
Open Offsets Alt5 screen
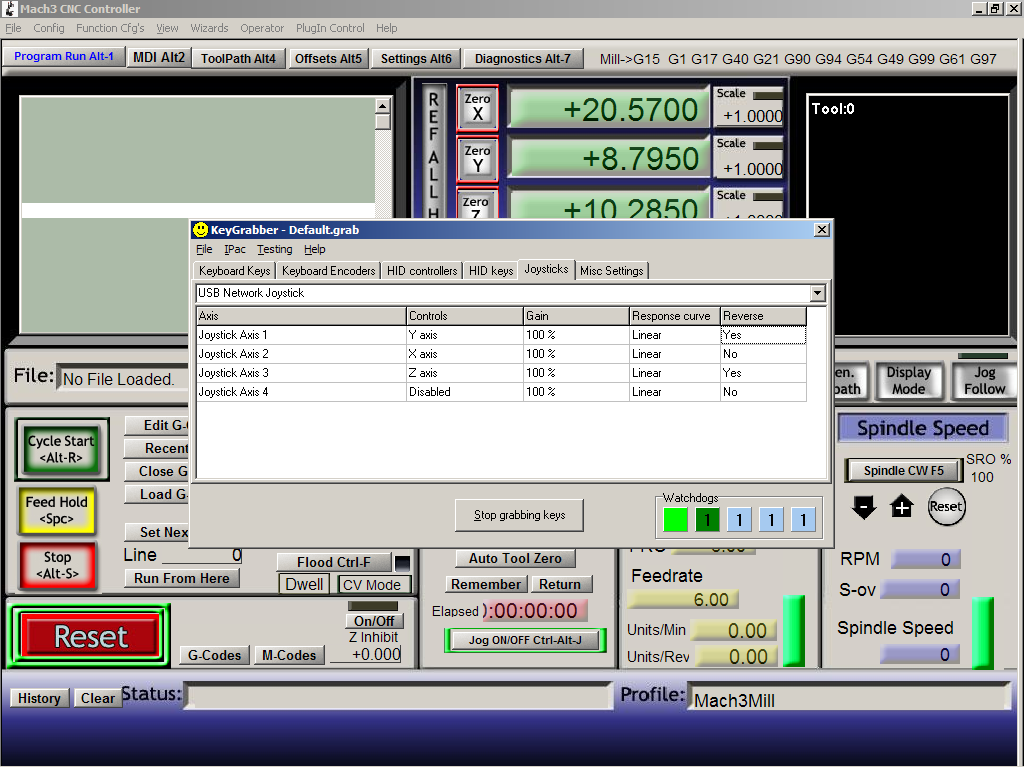tap(328, 59)
